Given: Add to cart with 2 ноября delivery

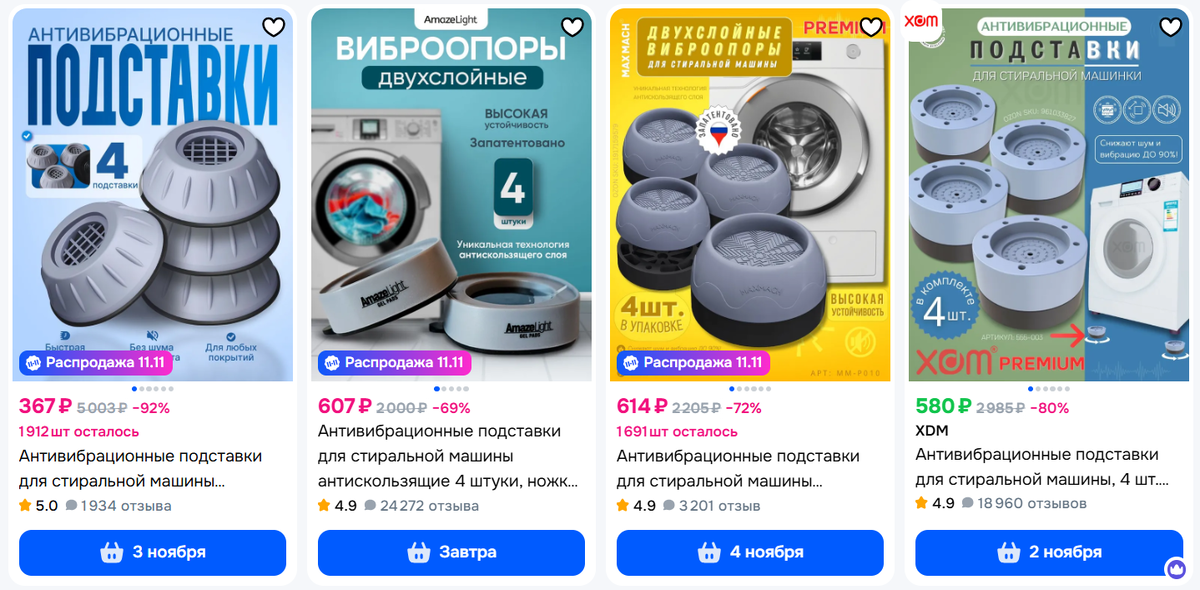Looking at the screenshot, I should [x=1049, y=552].
